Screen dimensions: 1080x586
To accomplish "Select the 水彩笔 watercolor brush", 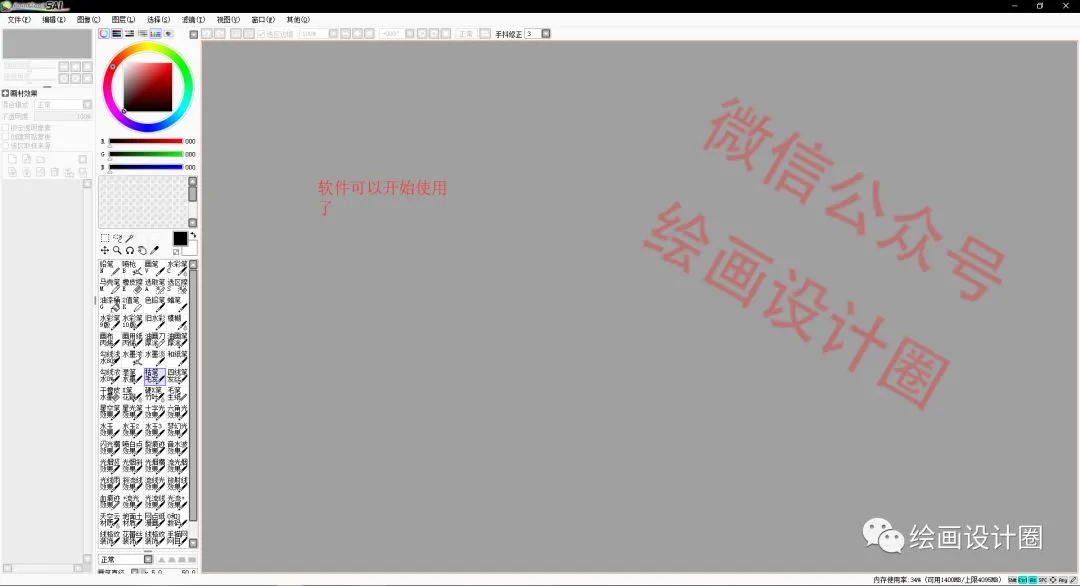I will pyautogui.click(x=177, y=268).
